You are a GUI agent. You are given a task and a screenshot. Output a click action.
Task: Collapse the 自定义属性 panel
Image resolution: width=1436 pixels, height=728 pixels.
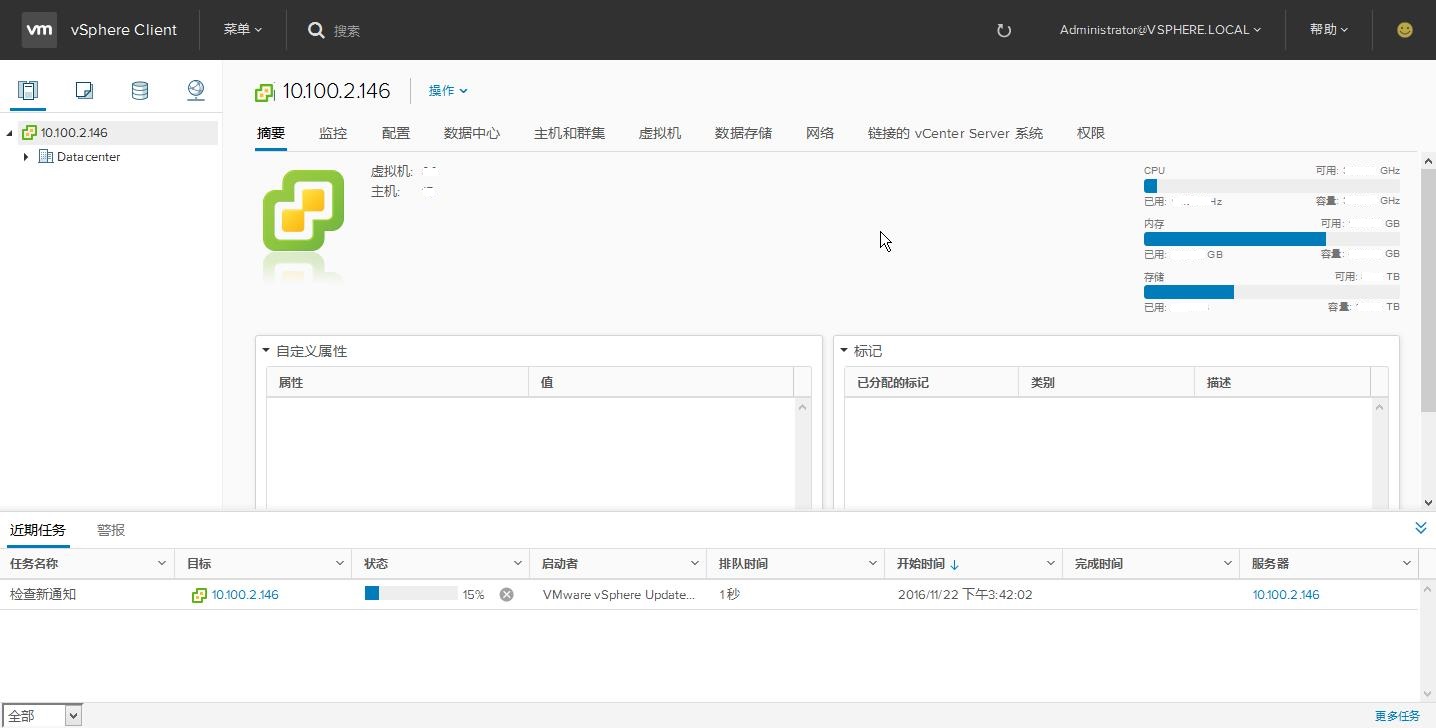tap(266, 351)
